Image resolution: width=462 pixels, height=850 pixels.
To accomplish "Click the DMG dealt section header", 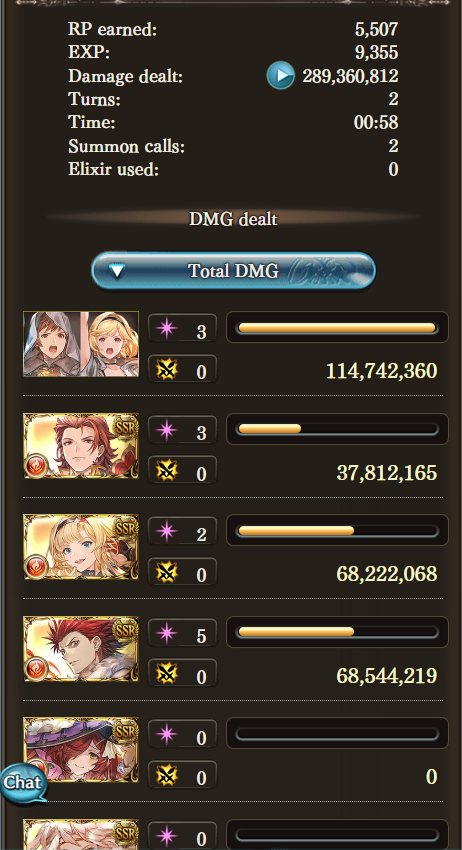I will click(x=233, y=219).
